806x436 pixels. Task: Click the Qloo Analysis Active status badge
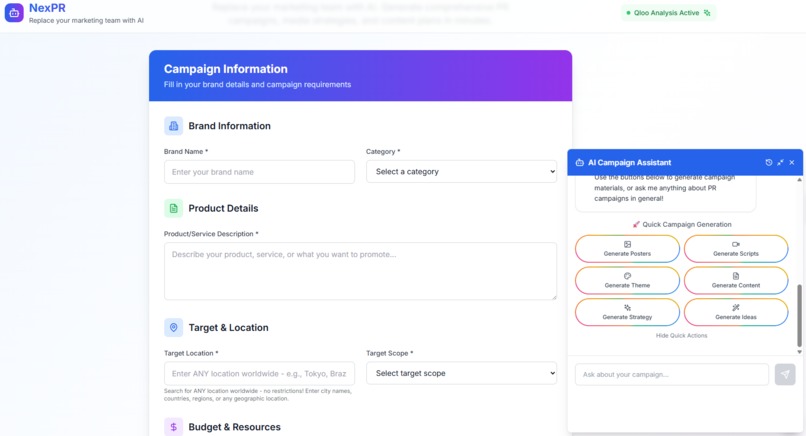click(x=668, y=13)
